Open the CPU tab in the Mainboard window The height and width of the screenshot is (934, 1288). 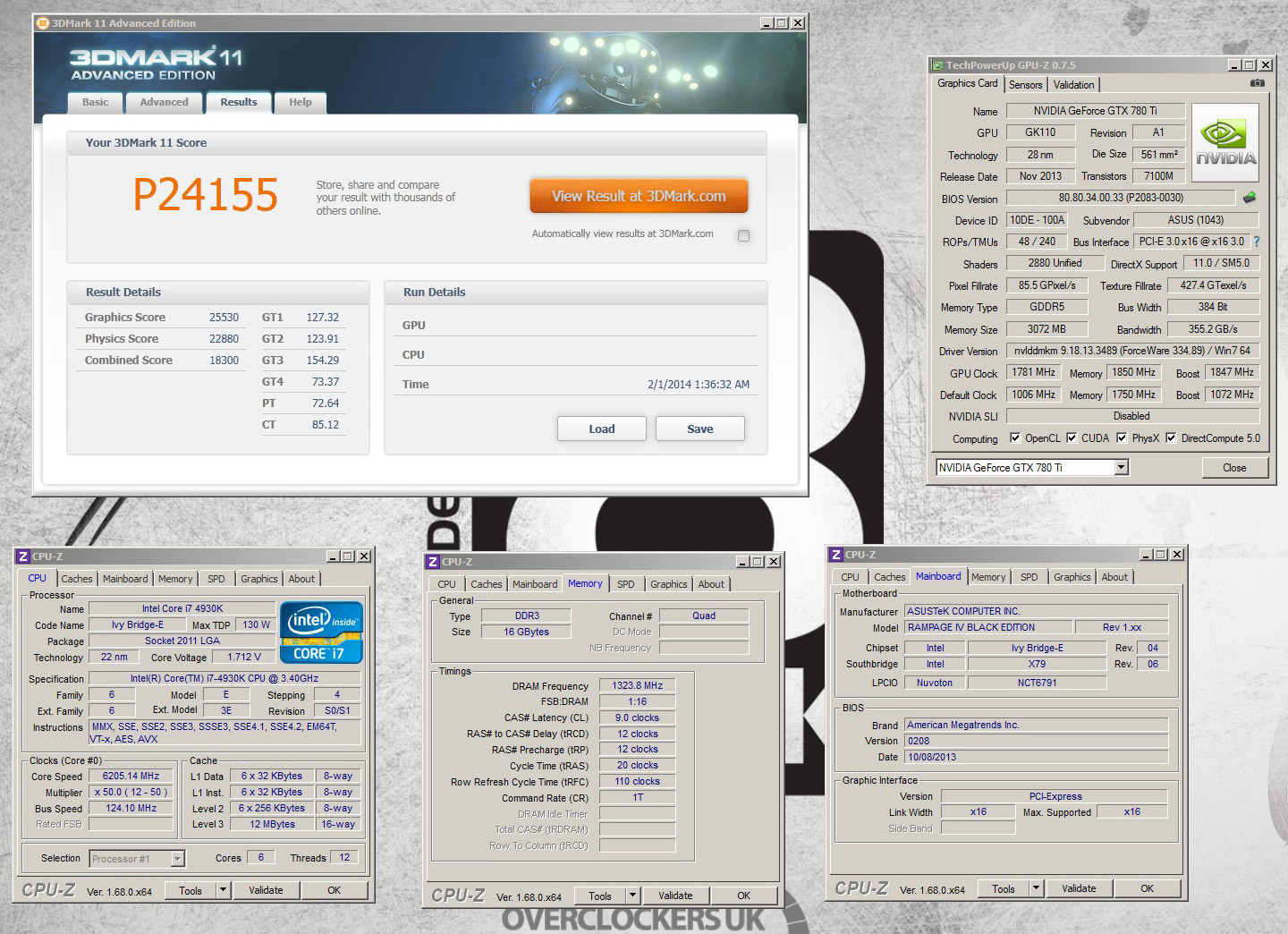(x=850, y=577)
